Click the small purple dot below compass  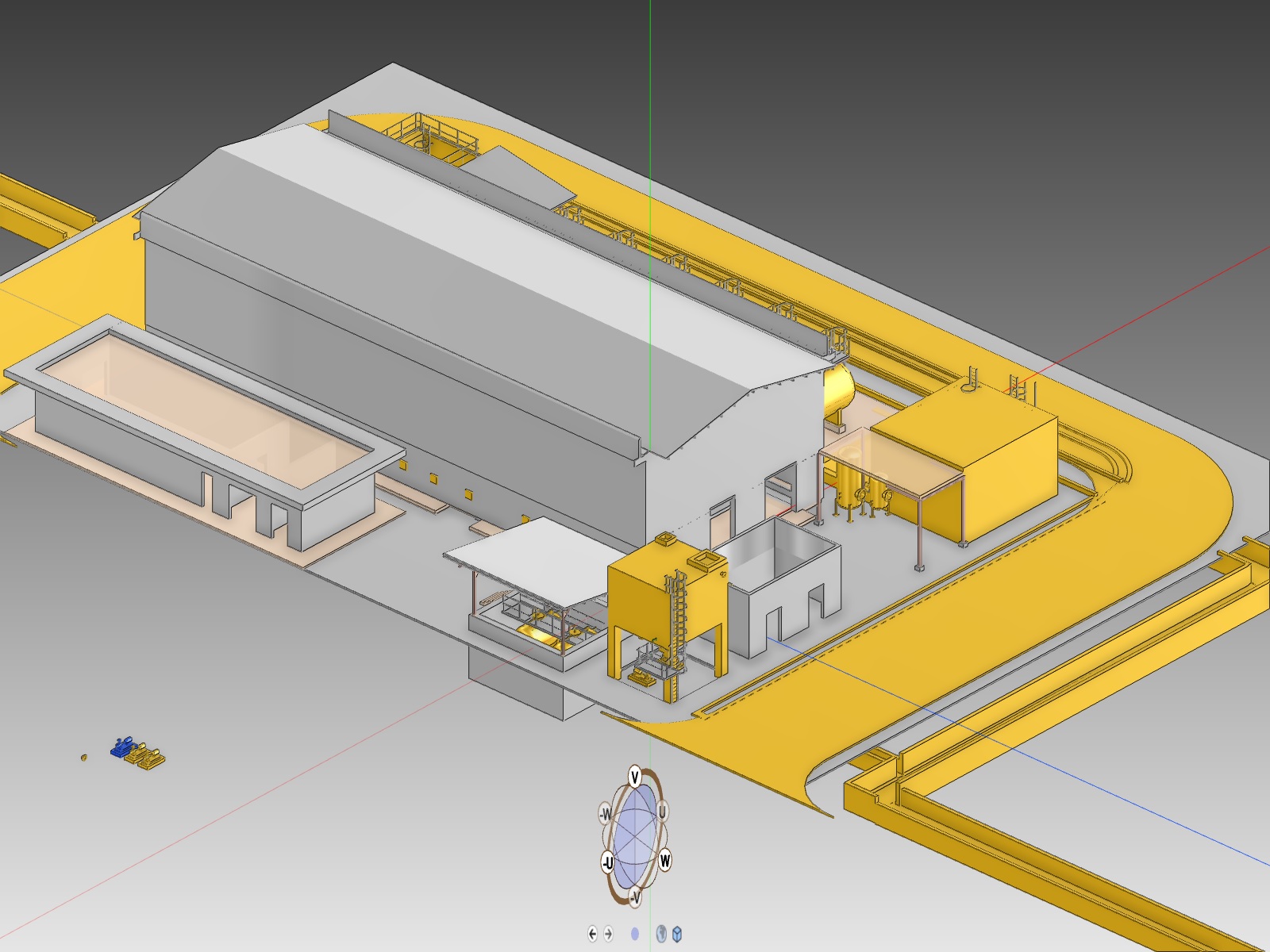tap(634, 934)
